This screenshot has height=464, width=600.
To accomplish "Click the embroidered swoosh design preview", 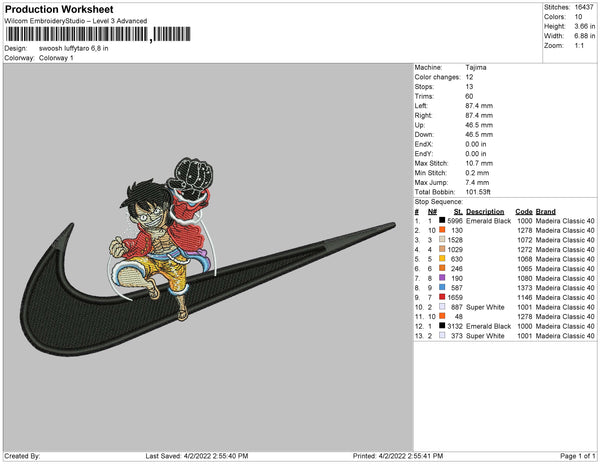I will coord(208,257).
